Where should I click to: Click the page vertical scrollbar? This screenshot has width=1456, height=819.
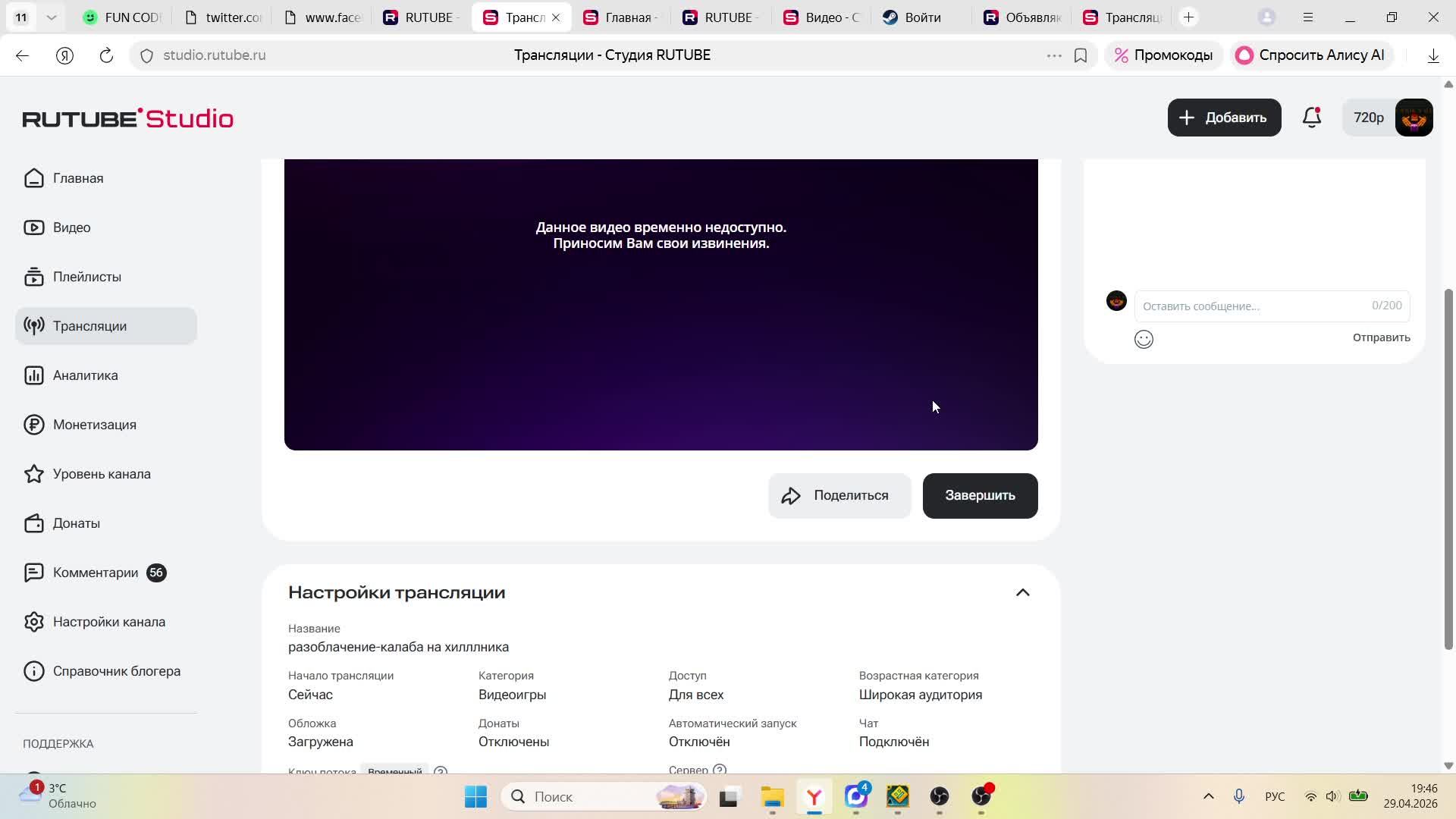tap(1448, 470)
